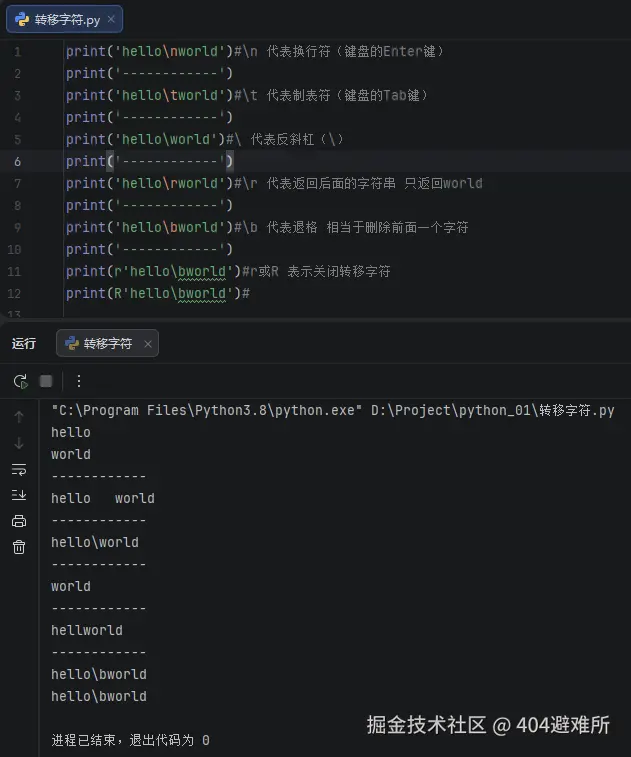Click the up arrow in the run console
The image size is (631, 757).
[19, 417]
